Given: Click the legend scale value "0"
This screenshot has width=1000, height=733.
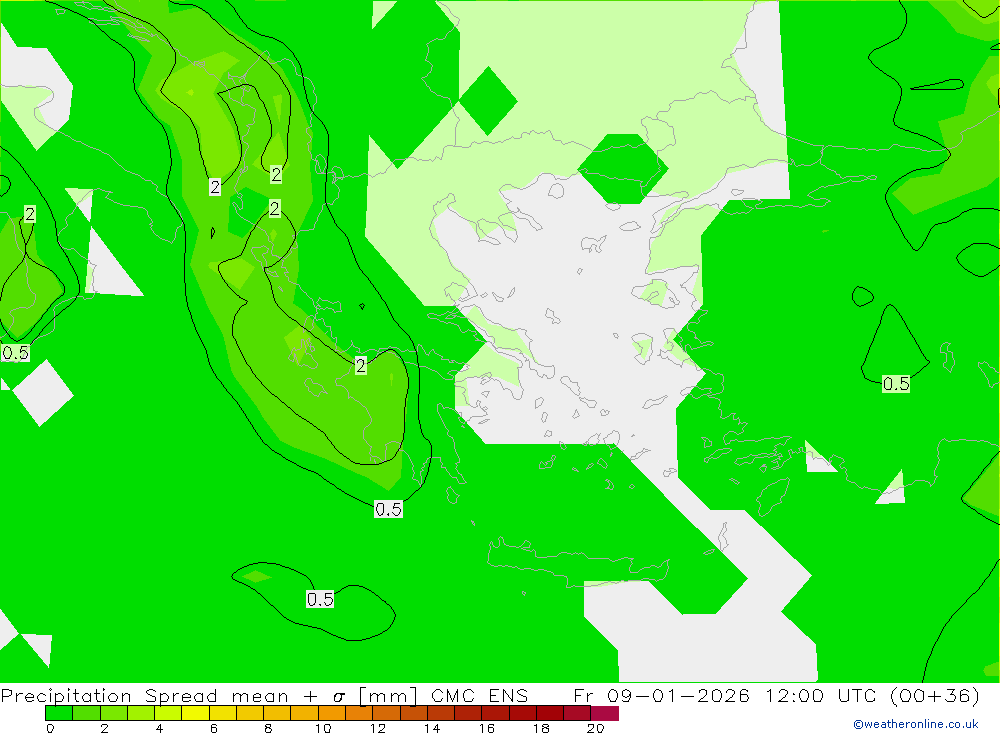Looking at the screenshot, I should 50,728.
